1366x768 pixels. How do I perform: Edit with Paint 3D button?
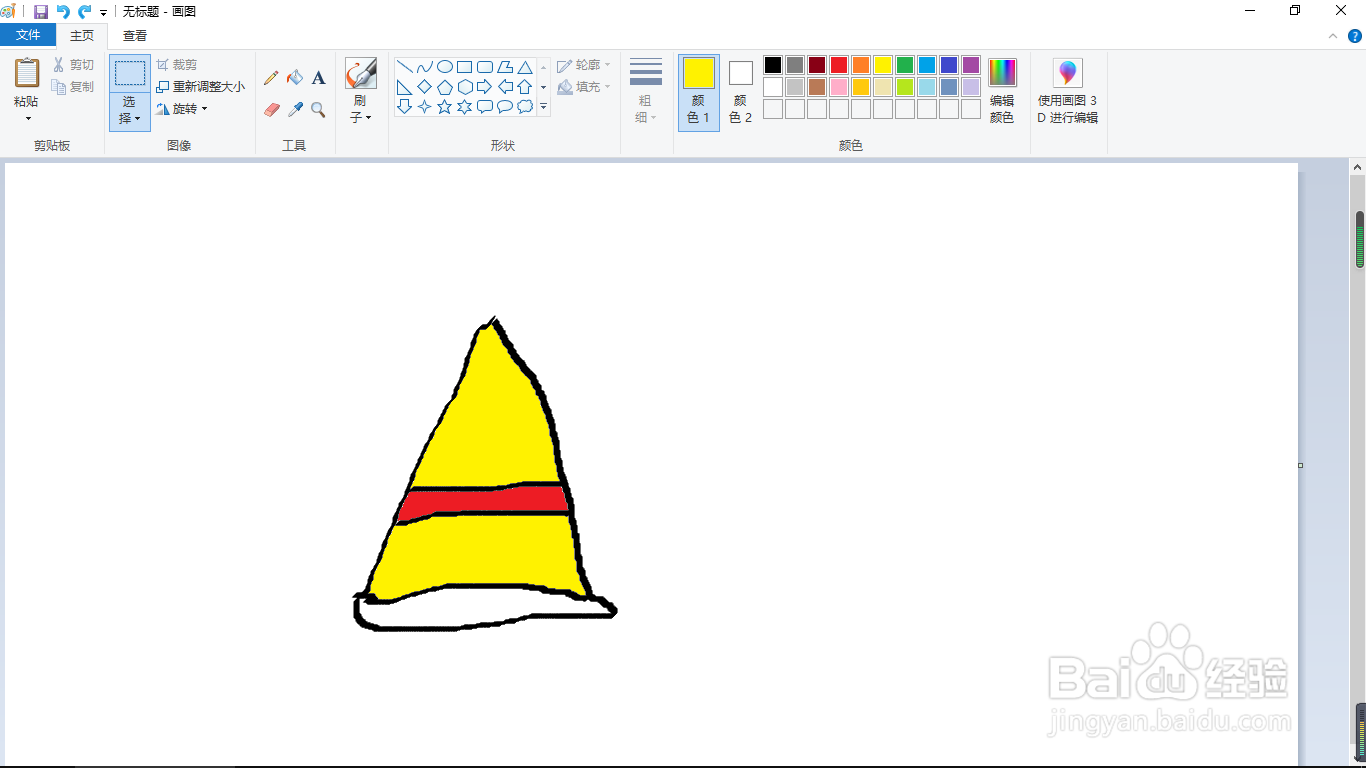(x=1068, y=91)
